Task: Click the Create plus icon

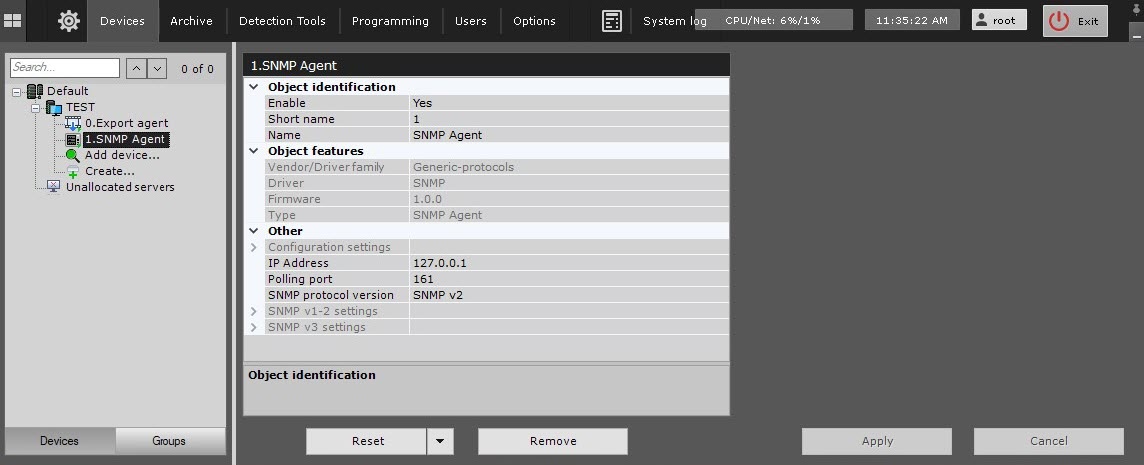Action: [x=72, y=171]
